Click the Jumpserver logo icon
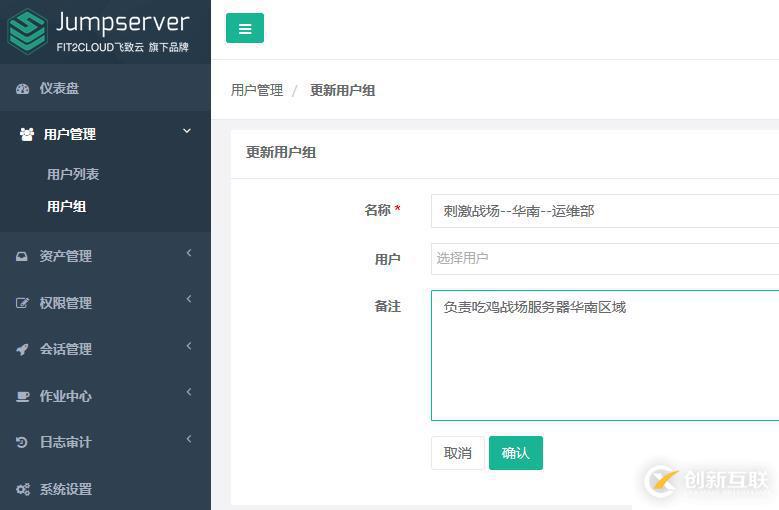Image resolution: width=779 pixels, height=510 pixels. click(x=28, y=31)
